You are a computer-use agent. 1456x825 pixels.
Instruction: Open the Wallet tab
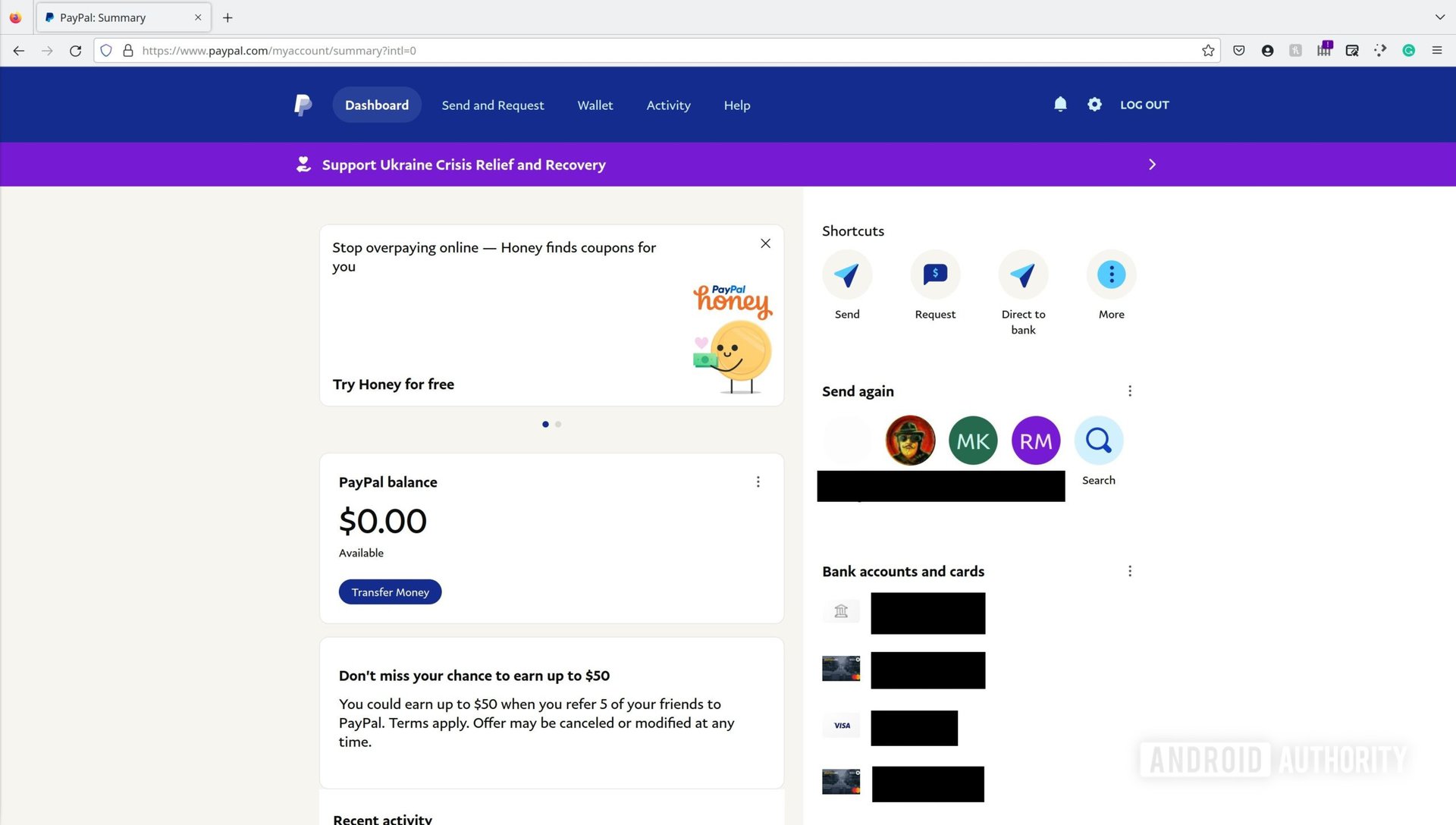pyautogui.click(x=595, y=104)
